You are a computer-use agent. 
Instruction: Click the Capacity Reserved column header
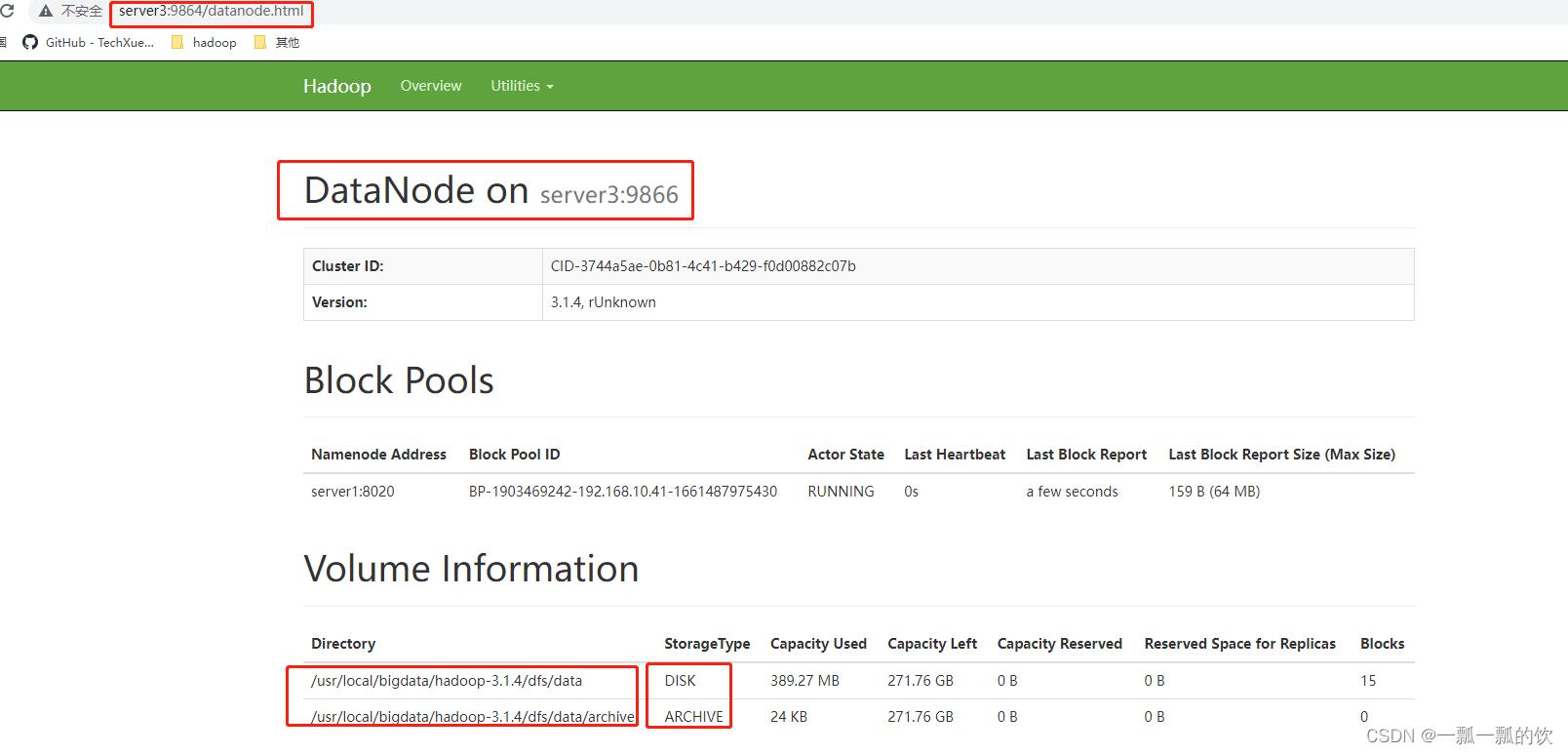[x=1060, y=644]
